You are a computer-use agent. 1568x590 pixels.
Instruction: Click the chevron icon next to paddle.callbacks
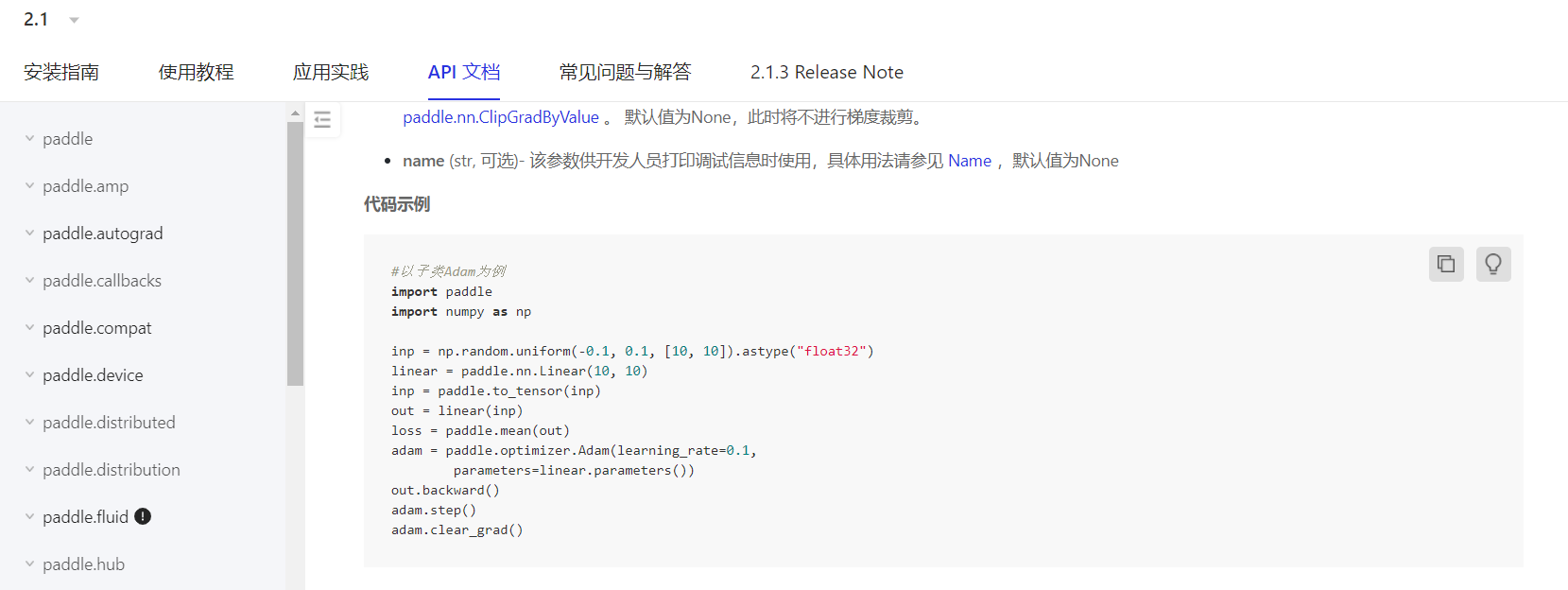click(x=29, y=281)
